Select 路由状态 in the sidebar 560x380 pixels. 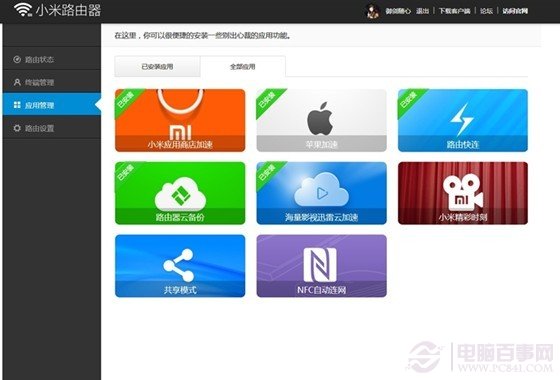pos(52,59)
